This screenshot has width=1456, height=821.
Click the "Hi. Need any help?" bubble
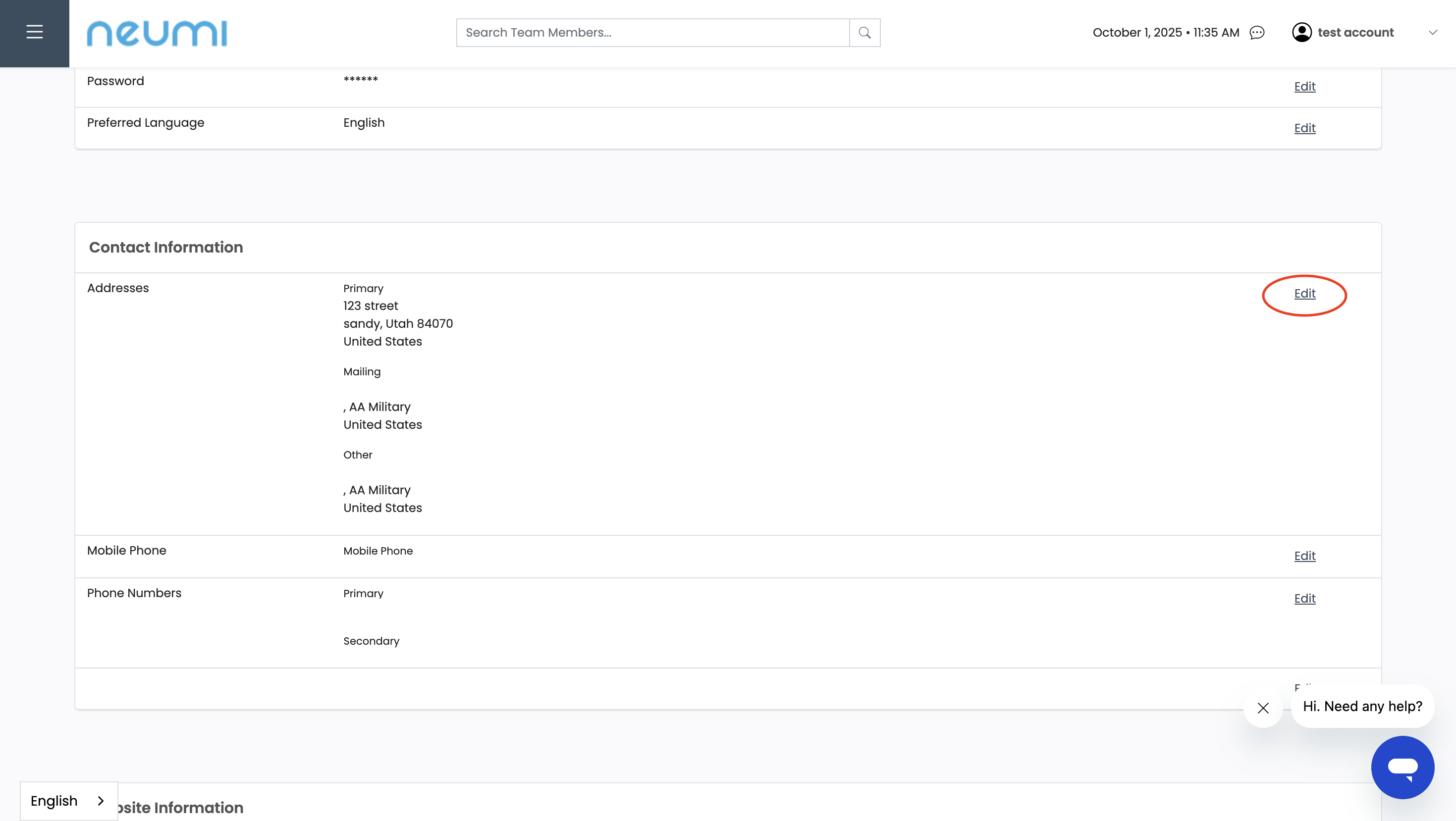[x=1362, y=706]
